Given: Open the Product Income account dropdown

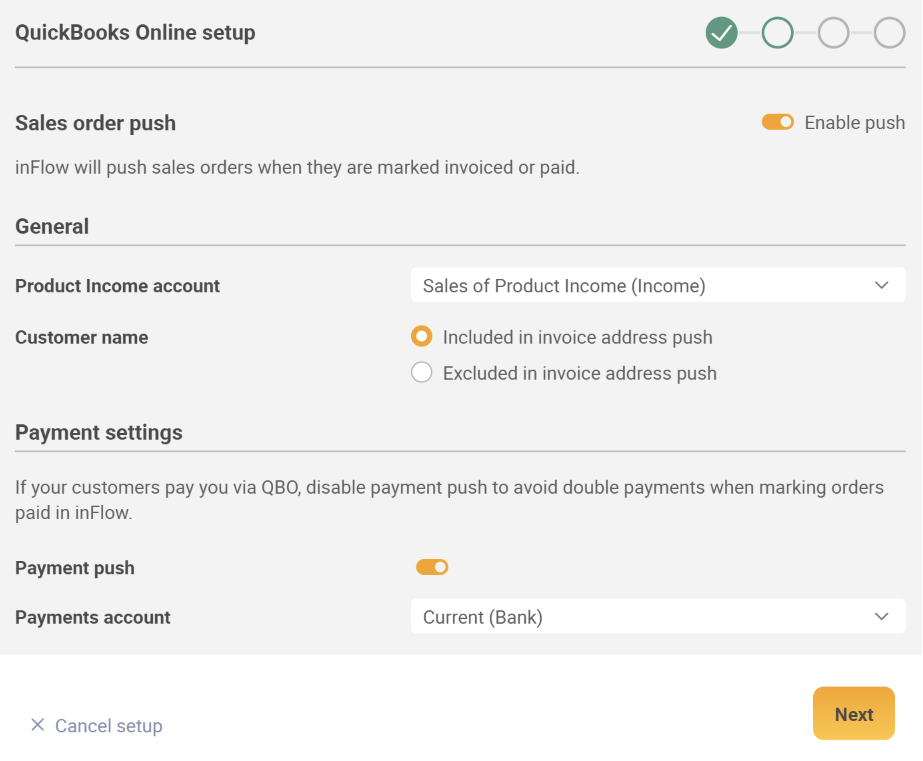Looking at the screenshot, I should [658, 285].
